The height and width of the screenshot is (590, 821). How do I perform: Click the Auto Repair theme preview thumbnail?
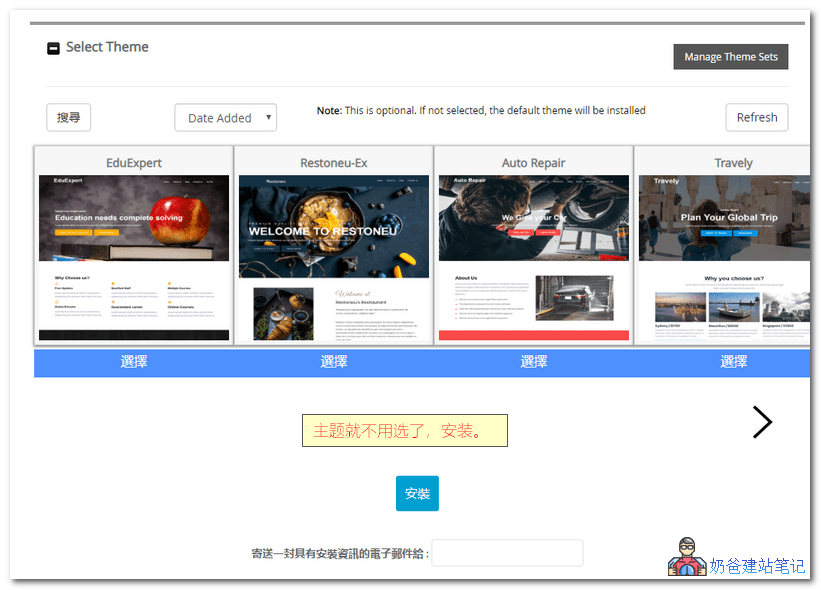[x=533, y=257]
